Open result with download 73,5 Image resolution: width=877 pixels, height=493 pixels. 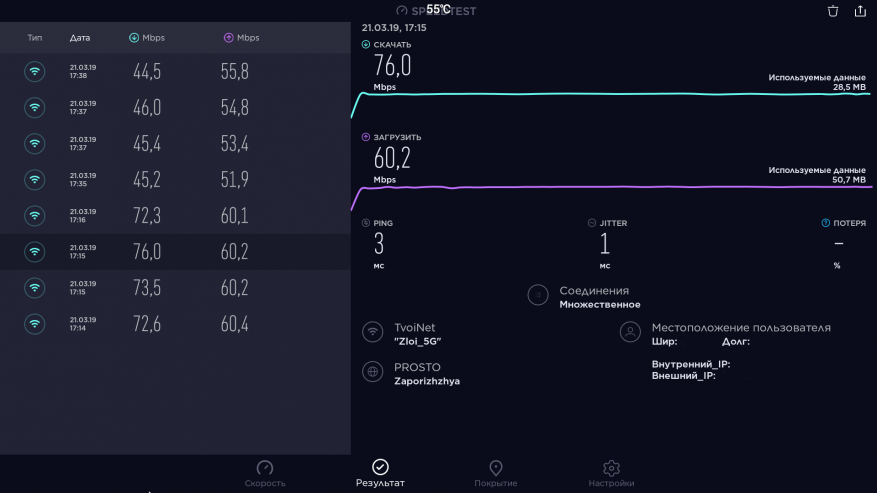(175, 288)
